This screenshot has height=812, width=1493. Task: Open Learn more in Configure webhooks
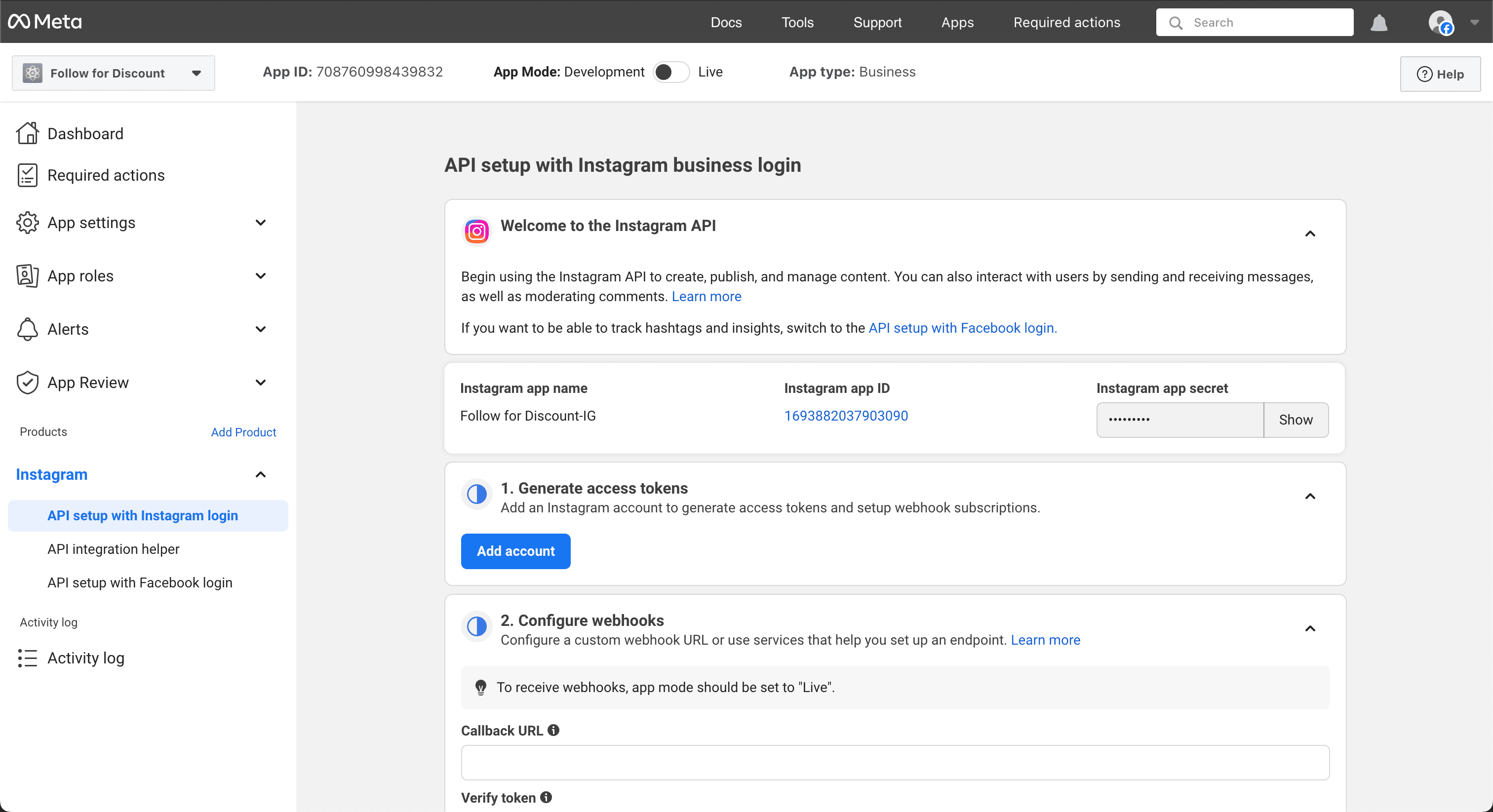point(1046,640)
